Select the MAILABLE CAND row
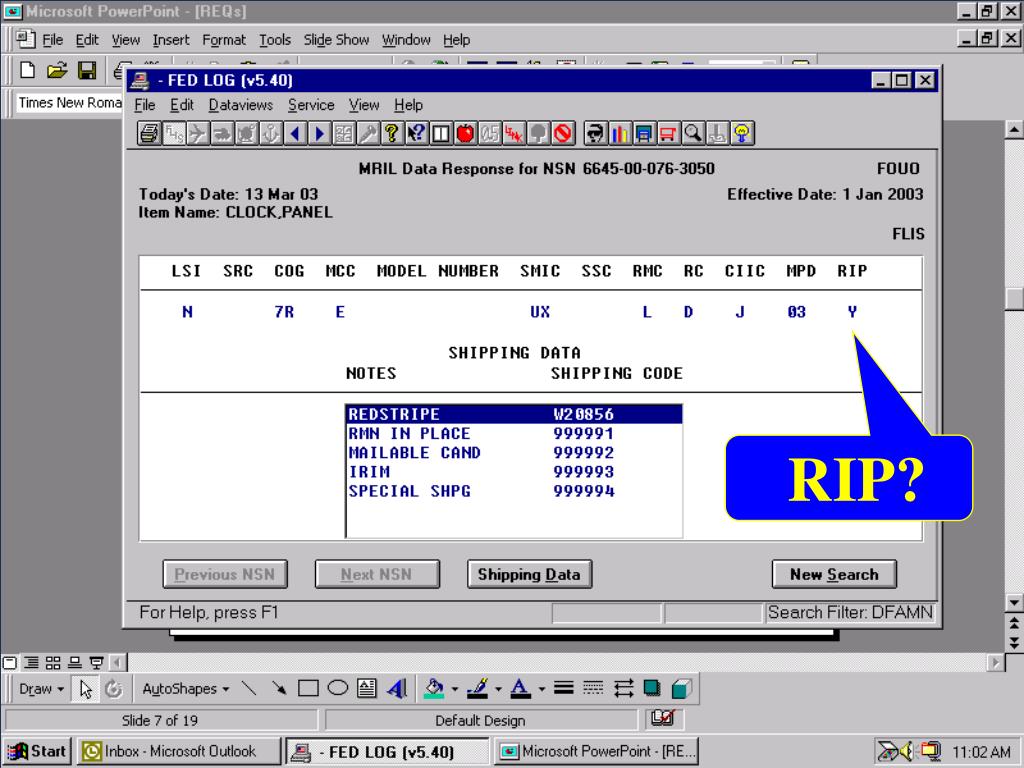This screenshot has width=1024, height=768. pyautogui.click(x=514, y=453)
